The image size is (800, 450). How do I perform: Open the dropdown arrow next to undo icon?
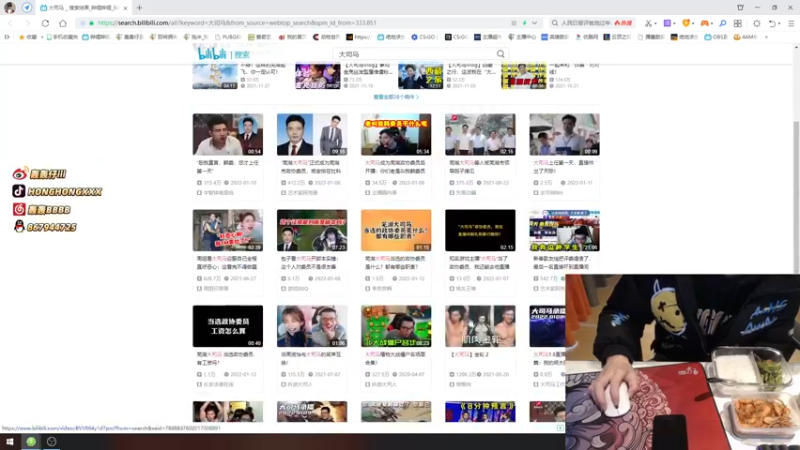coord(780,23)
